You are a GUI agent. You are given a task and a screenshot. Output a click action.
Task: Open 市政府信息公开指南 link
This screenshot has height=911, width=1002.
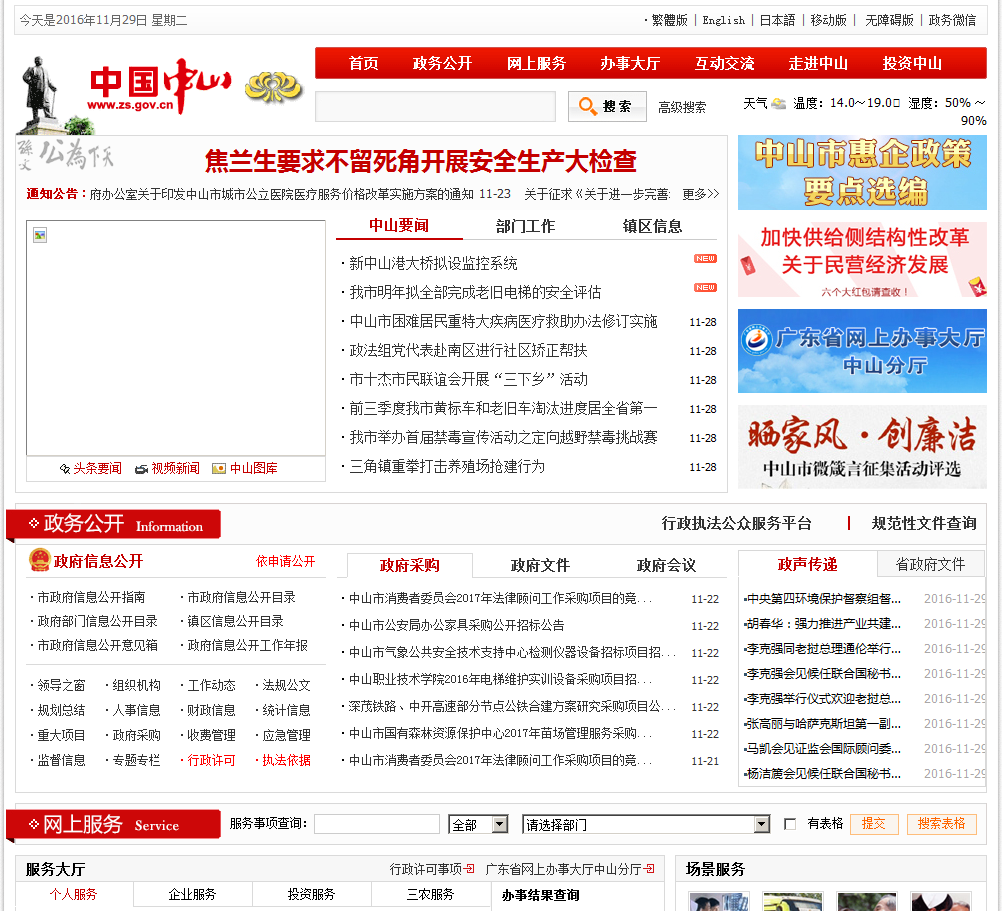pos(91,597)
